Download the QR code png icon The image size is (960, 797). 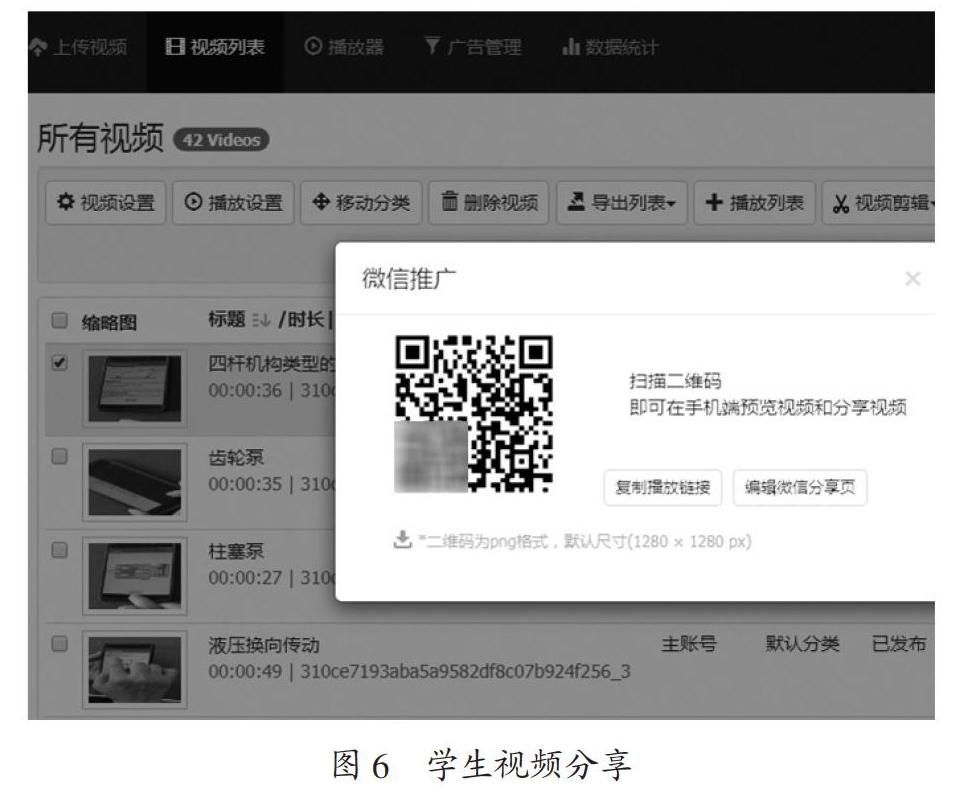(x=402, y=540)
